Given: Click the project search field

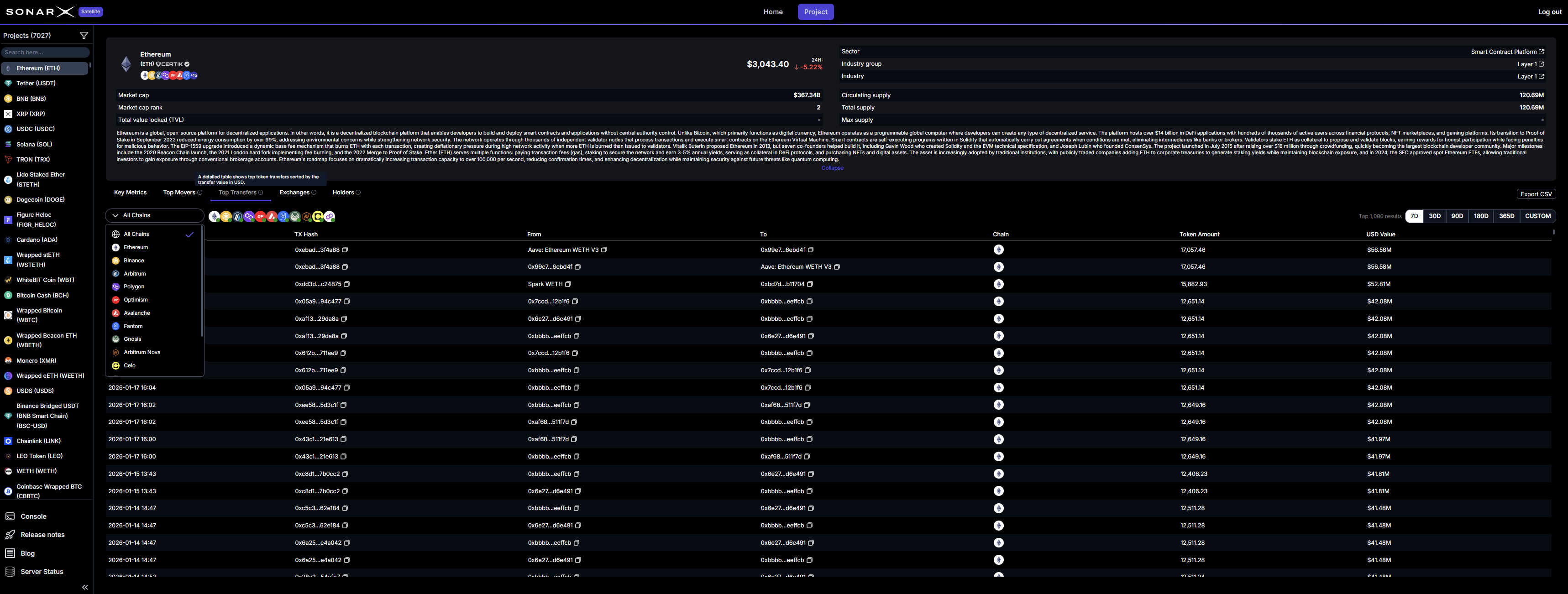Looking at the screenshot, I should pos(46,52).
